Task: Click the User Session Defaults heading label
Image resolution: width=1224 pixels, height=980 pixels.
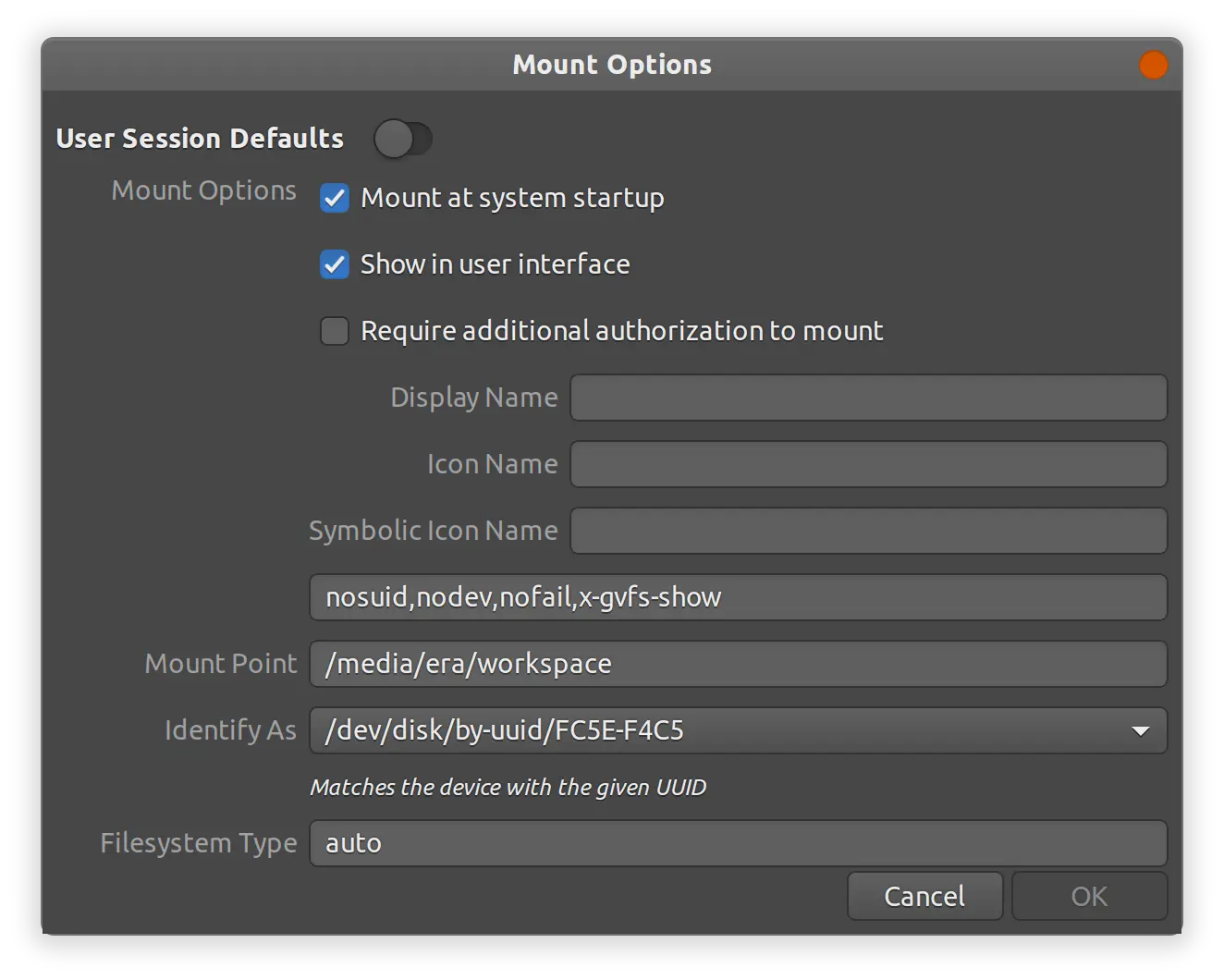Action: [200, 139]
